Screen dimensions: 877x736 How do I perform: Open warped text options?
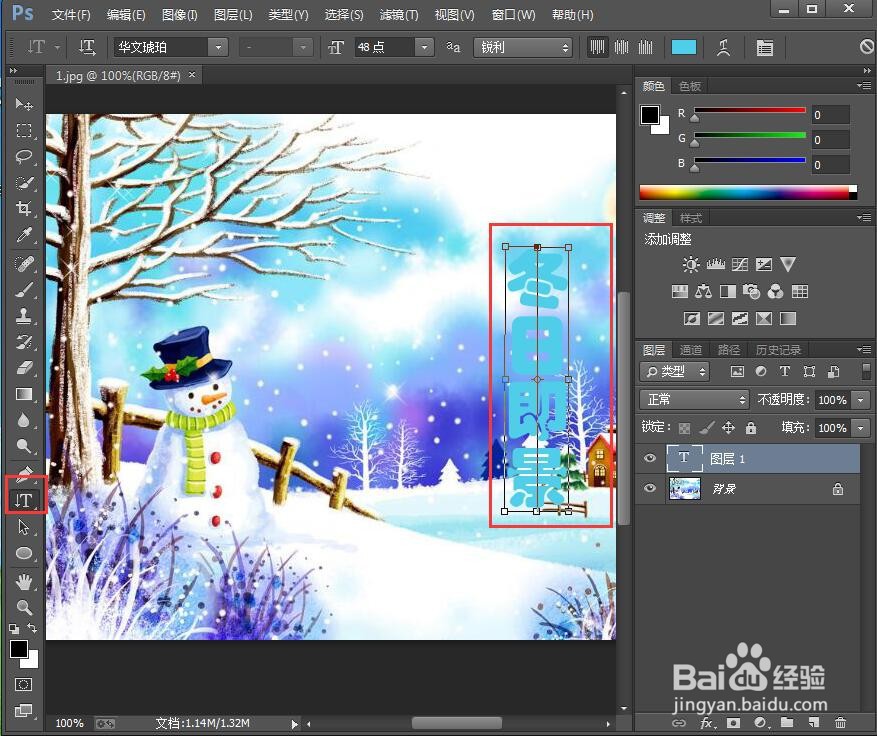[724, 48]
